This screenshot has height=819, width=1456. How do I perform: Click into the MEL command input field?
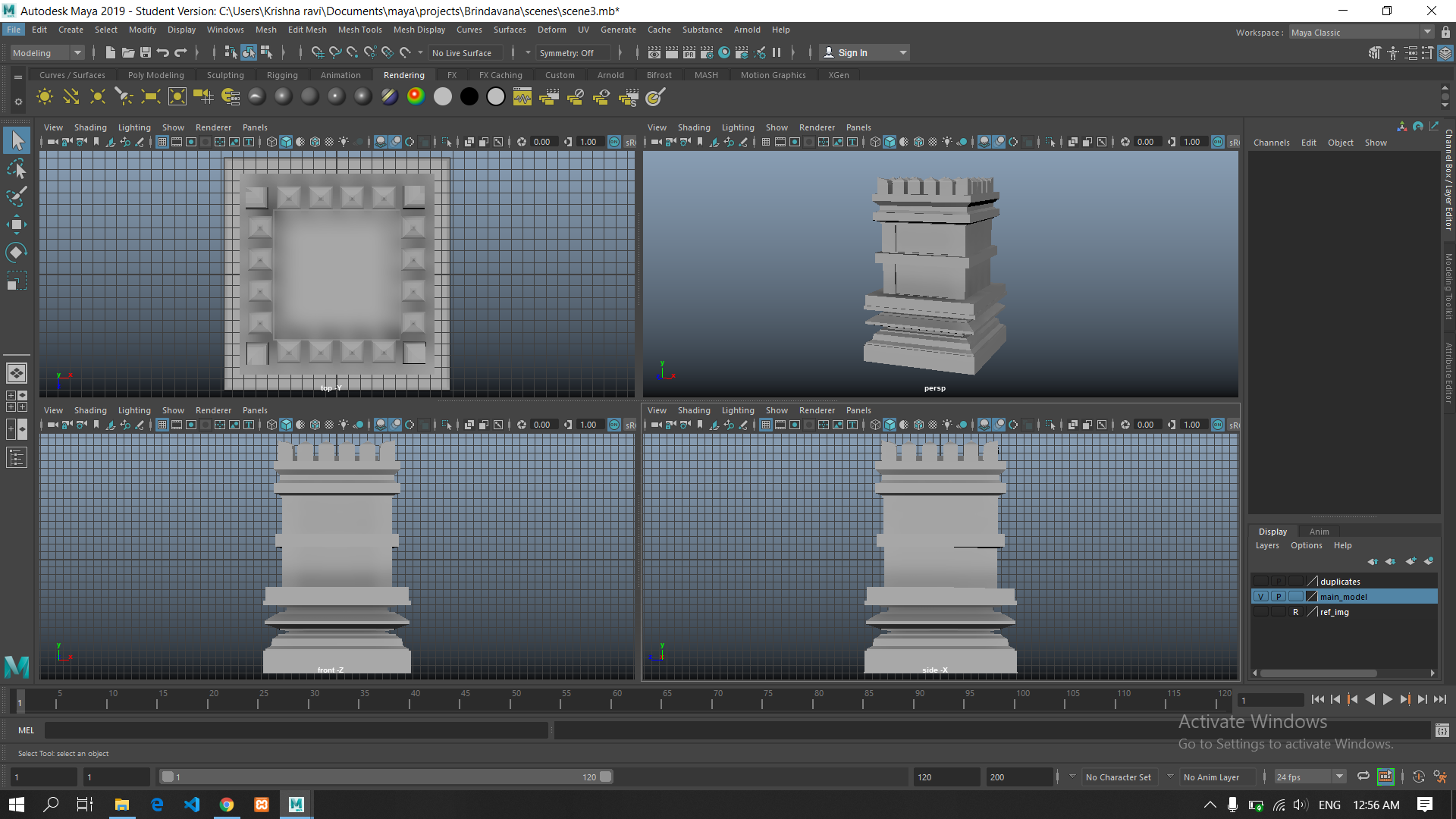[296, 730]
